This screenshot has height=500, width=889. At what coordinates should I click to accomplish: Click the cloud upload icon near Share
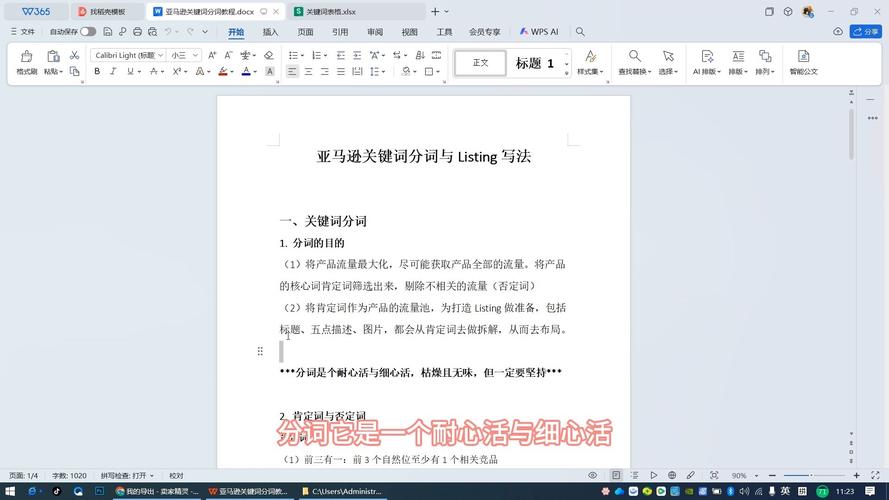click(838, 32)
